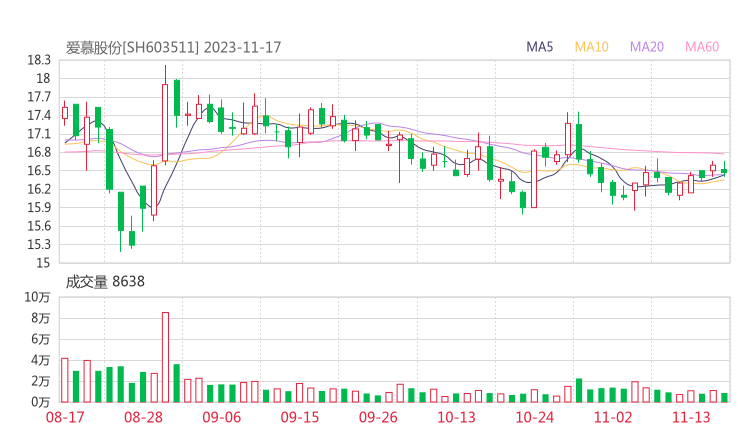This screenshot has width=740, height=440.
Task: Select the 10-13 date label
Action: [x=456, y=417]
